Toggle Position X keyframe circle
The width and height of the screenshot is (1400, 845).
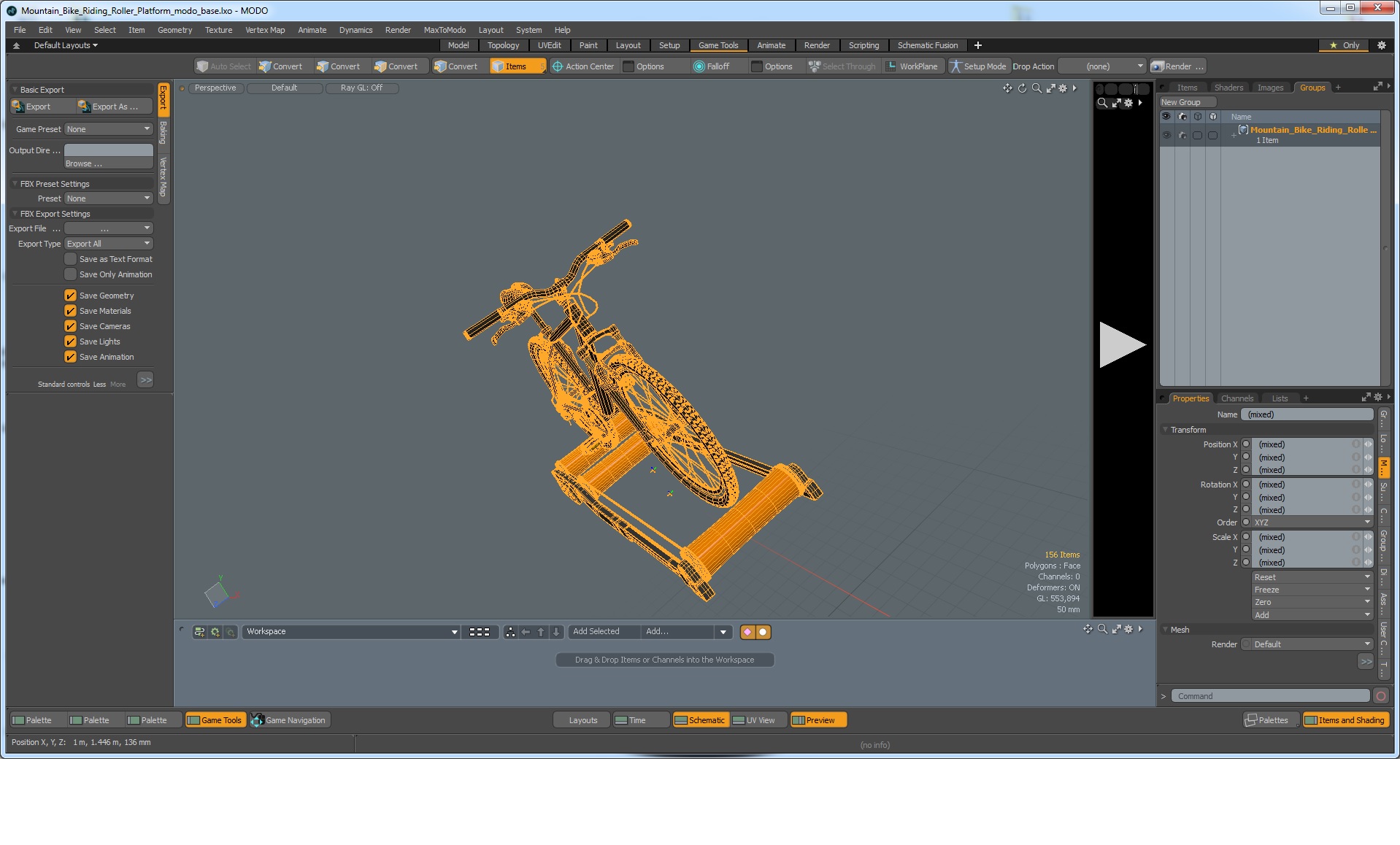1246,444
